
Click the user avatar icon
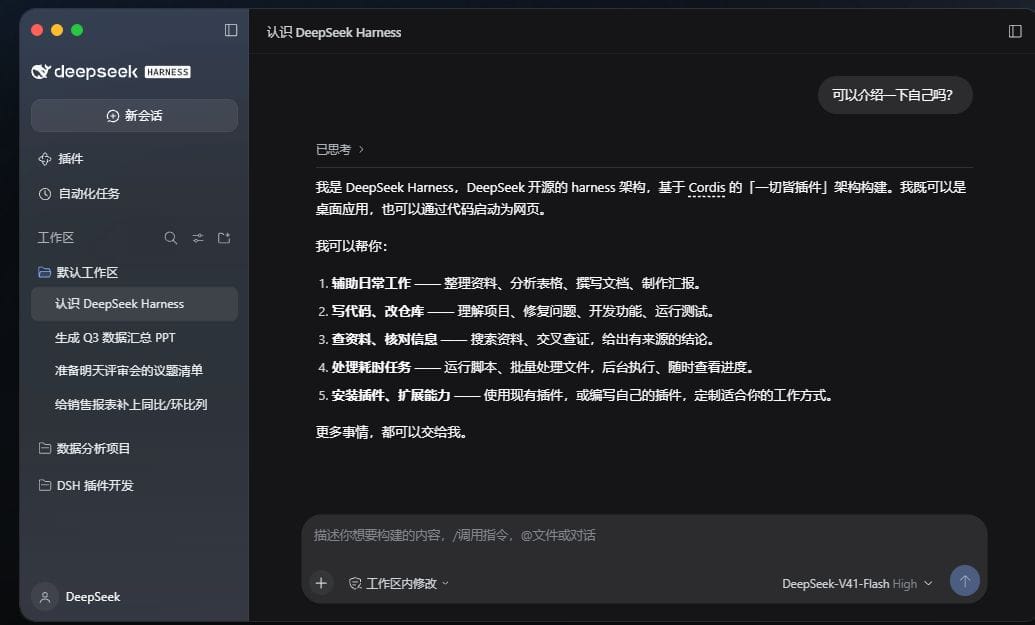coord(45,597)
